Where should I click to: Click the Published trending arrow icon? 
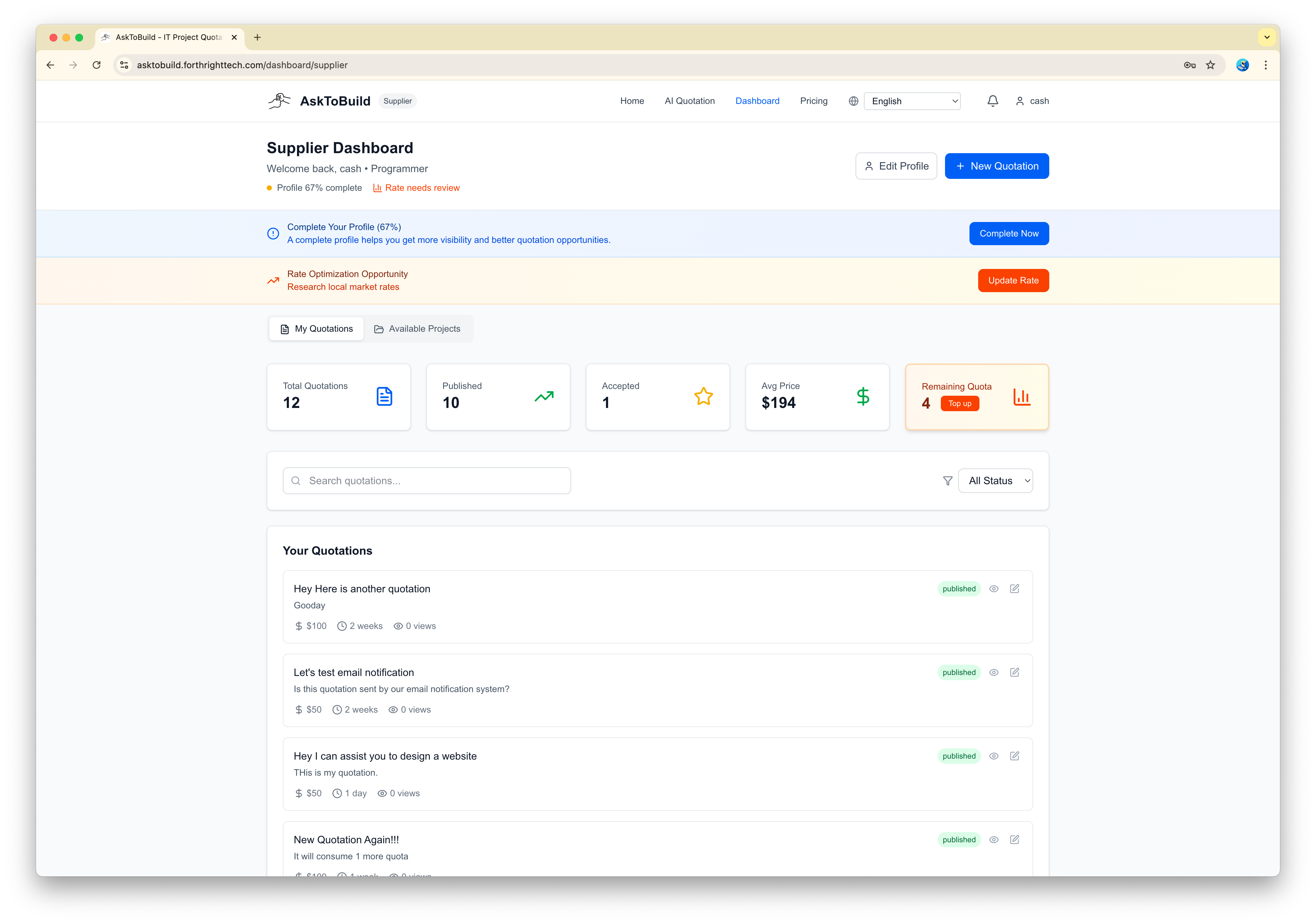(x=544, y=396)
